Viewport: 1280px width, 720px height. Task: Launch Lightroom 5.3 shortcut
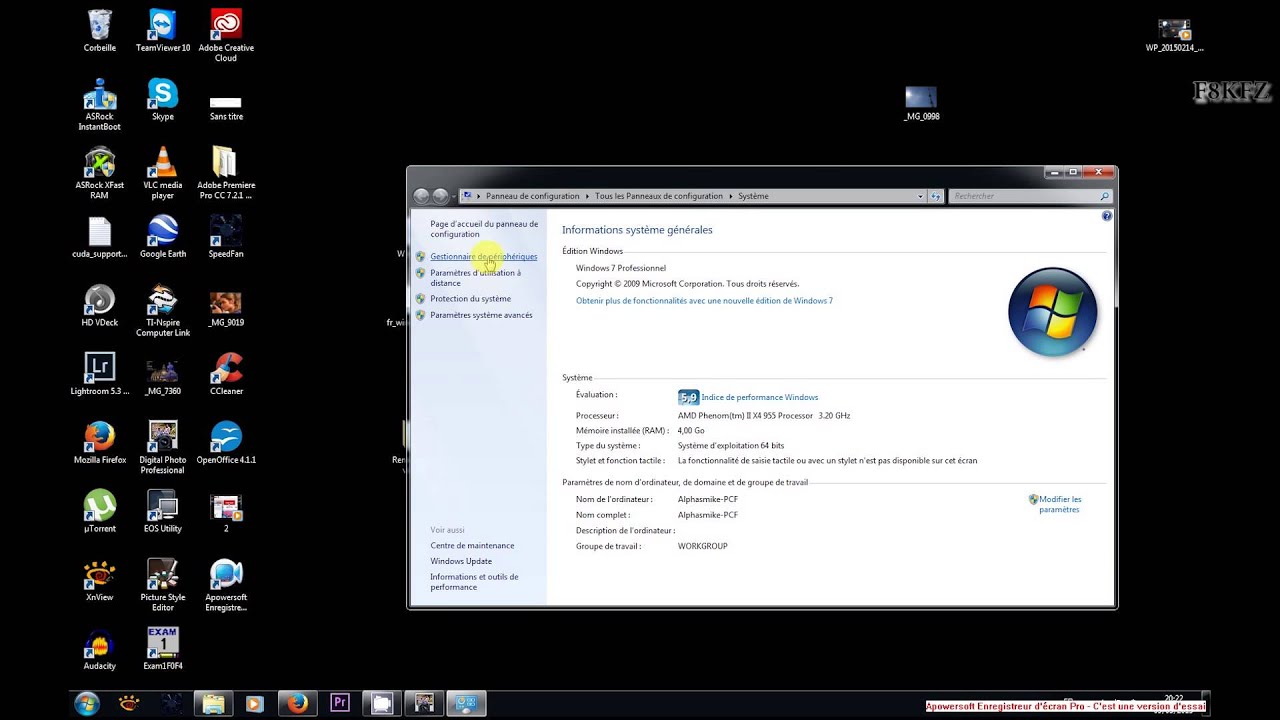[100, 374]
